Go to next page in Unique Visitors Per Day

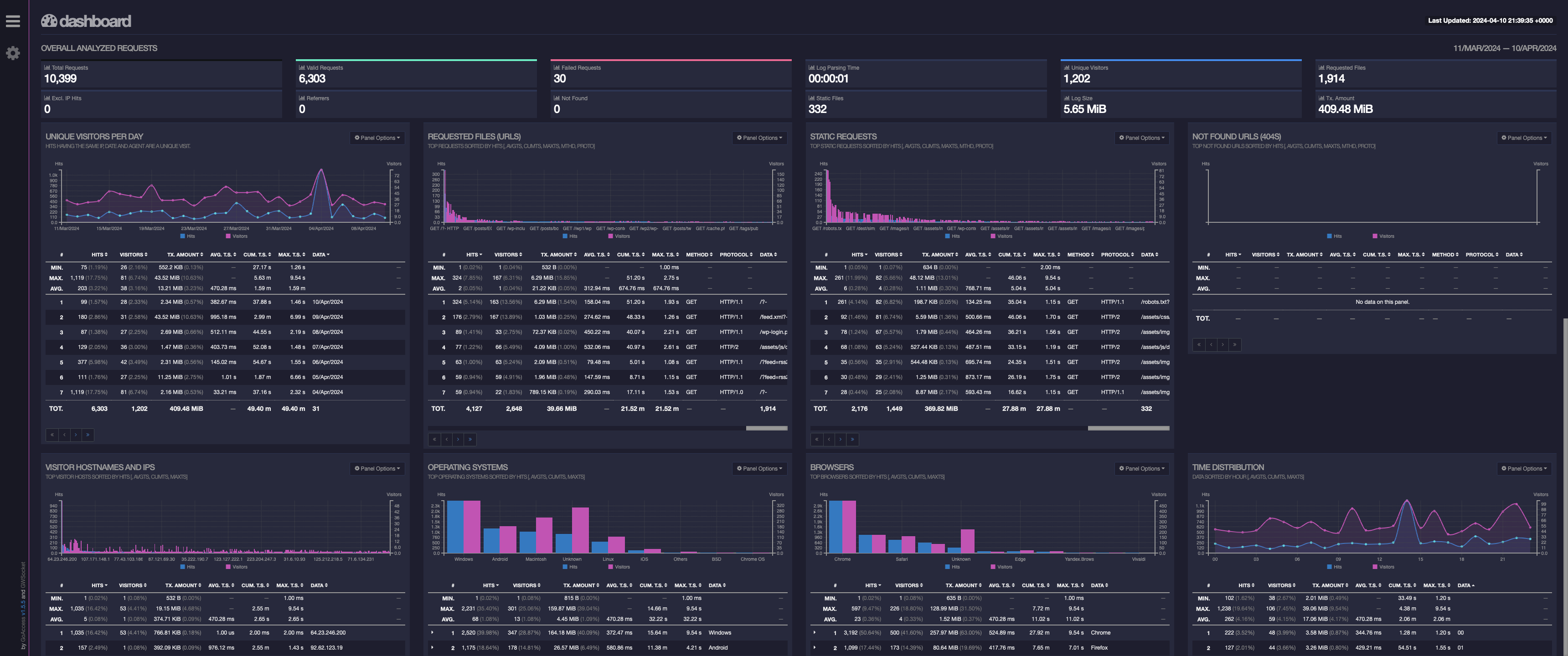76,435
